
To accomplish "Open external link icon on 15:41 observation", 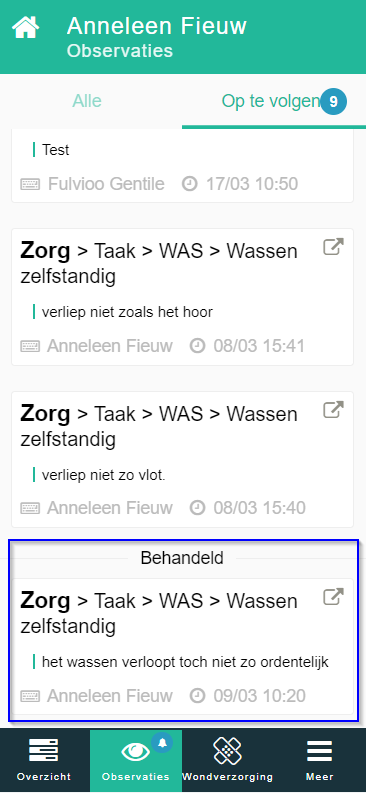I will point(333,247).
